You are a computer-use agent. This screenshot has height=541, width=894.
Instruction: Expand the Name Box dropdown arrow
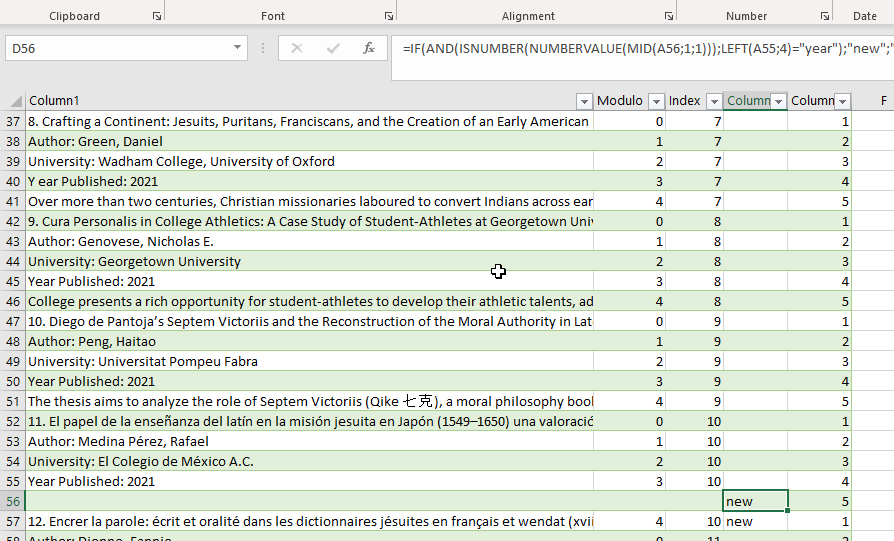(x=238, y=48)
